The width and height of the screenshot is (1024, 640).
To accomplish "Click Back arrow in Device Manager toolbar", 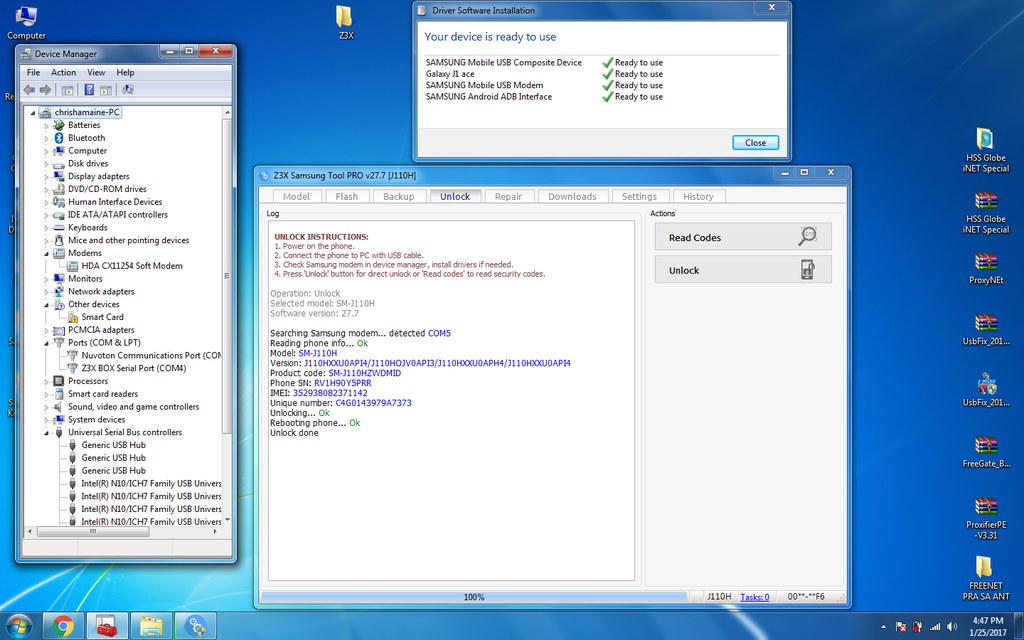I will (x=29, y=90).
